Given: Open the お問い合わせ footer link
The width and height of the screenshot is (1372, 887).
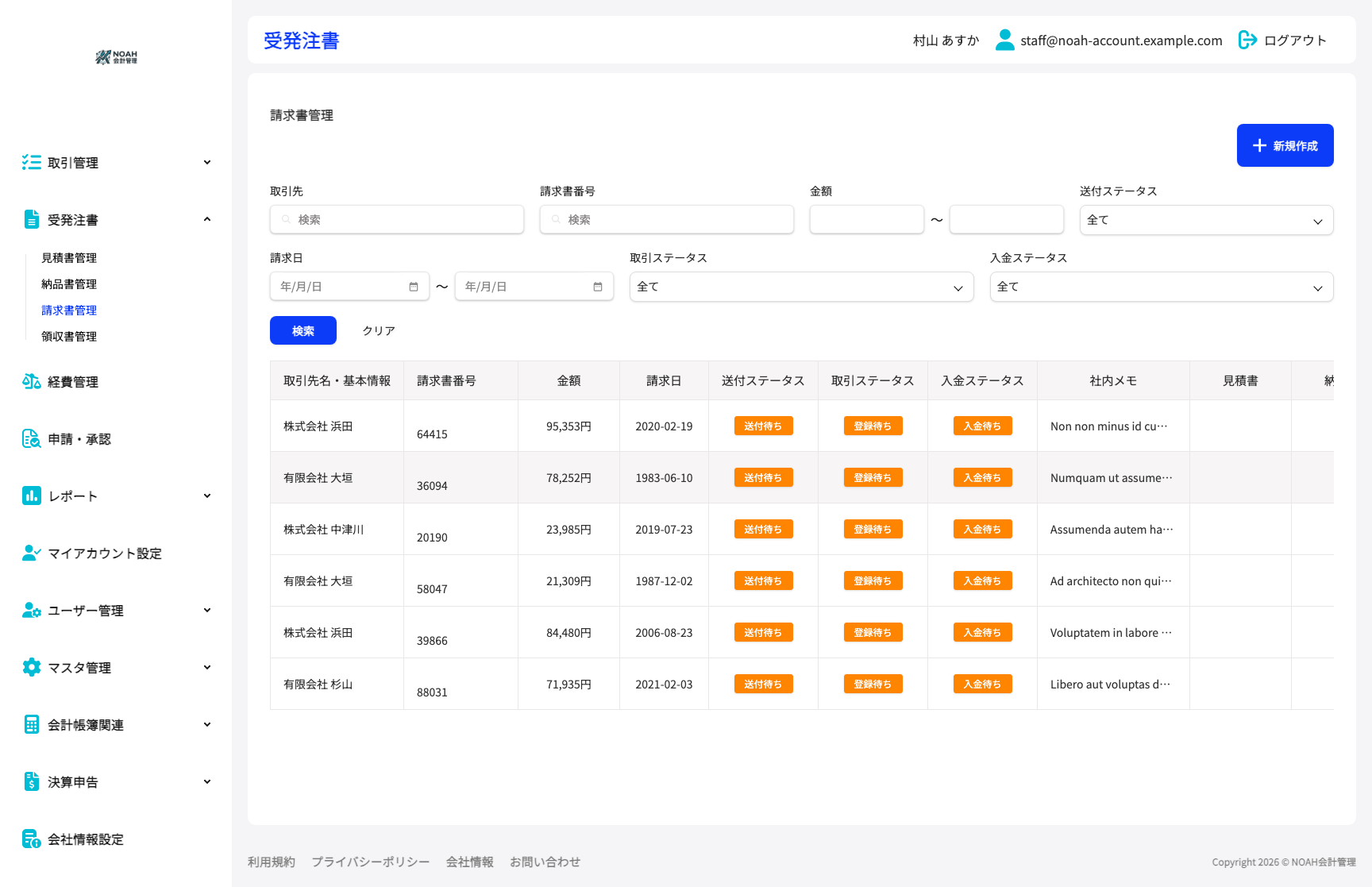Looking at the screenshot, I should point(545,862).
